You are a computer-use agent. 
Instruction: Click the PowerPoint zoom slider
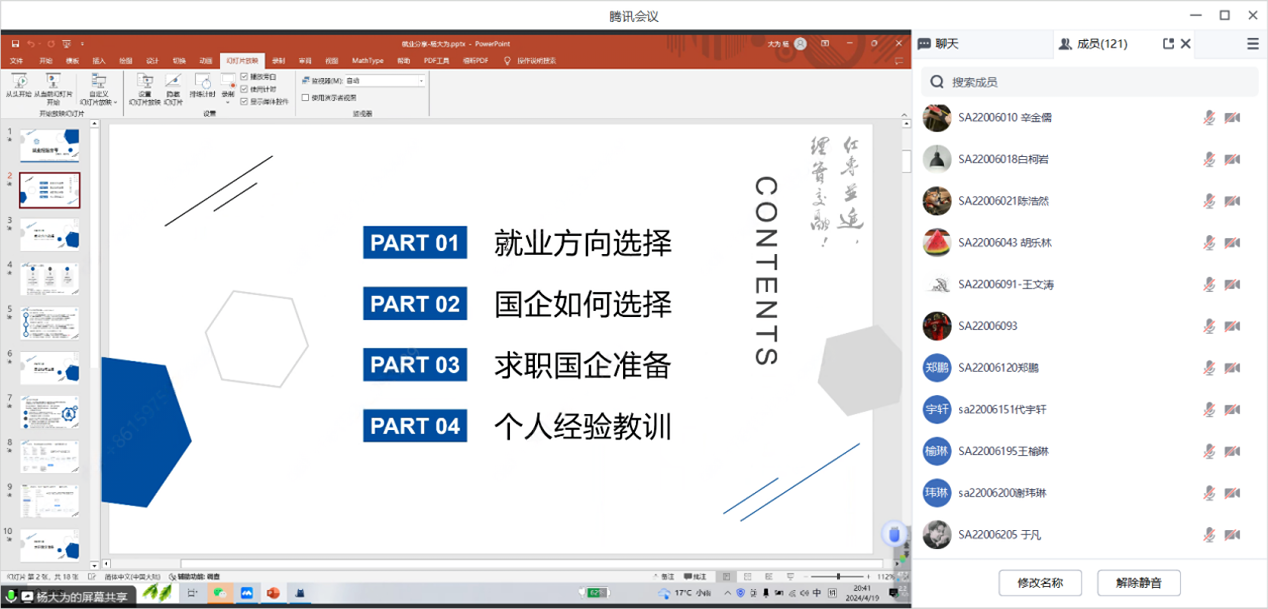click(838, 577)
